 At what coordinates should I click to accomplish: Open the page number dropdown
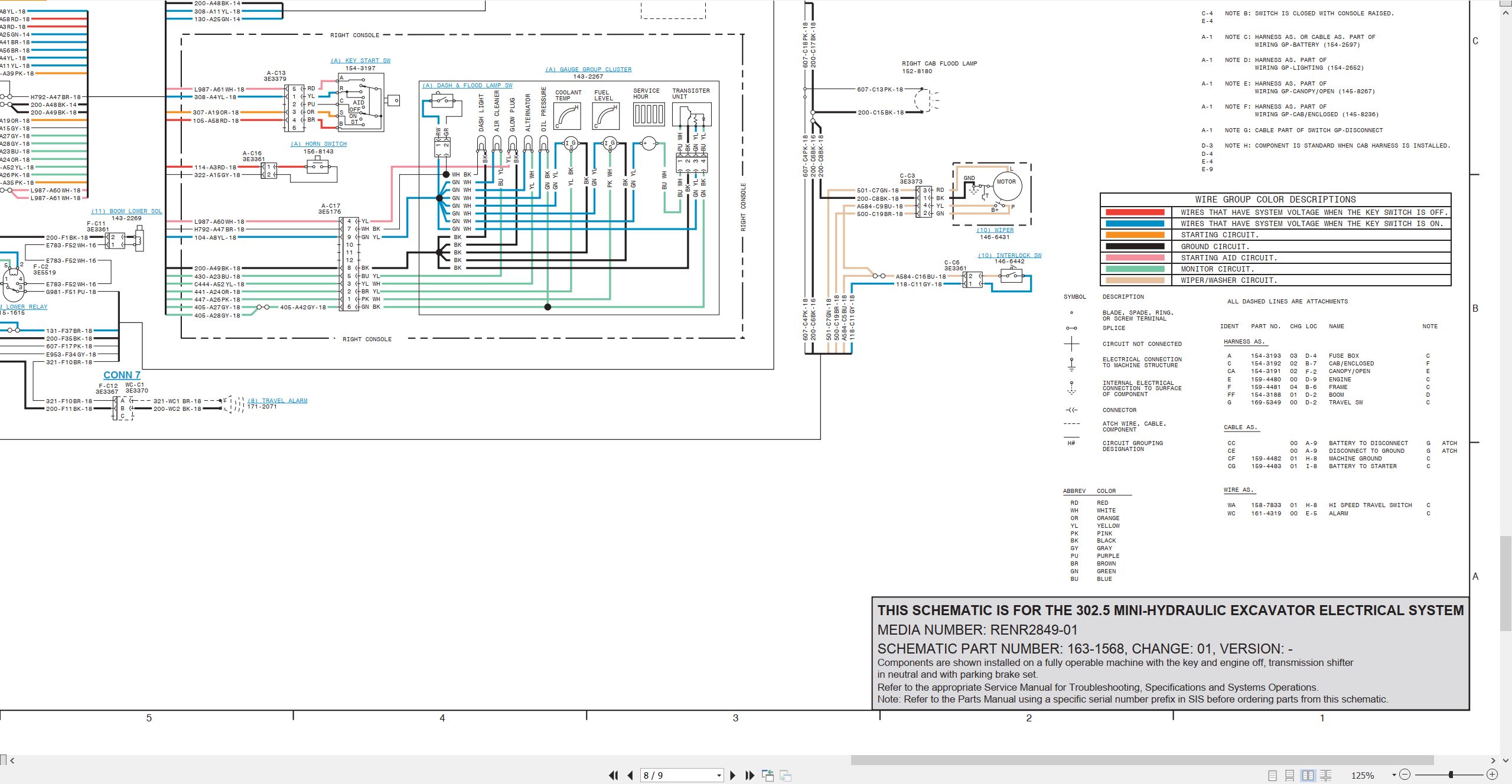[x=719, y=775]
